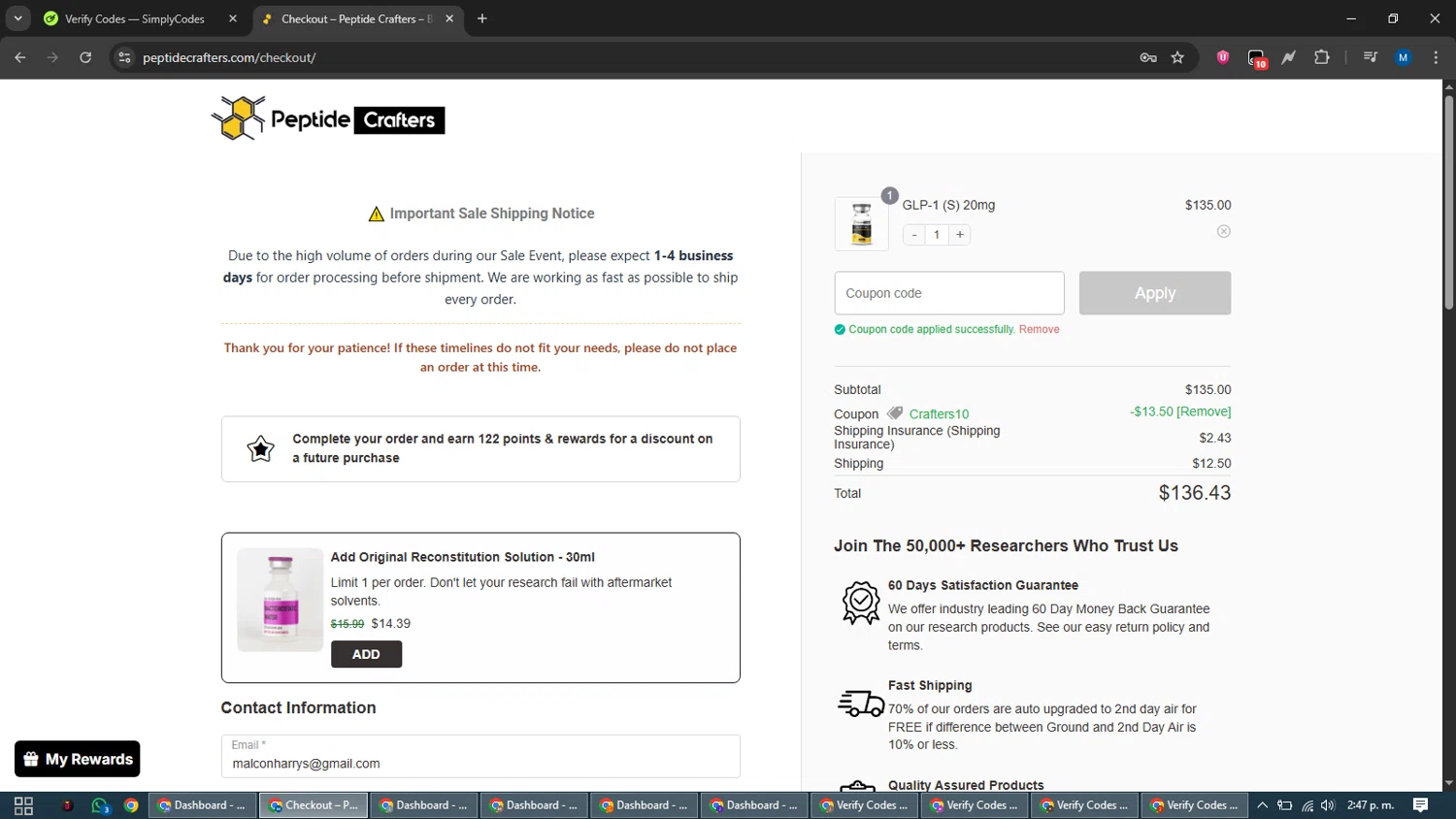Open the network icon in system tray
The width and height of the screenshot is (1456, 819).
[1307, 805]
